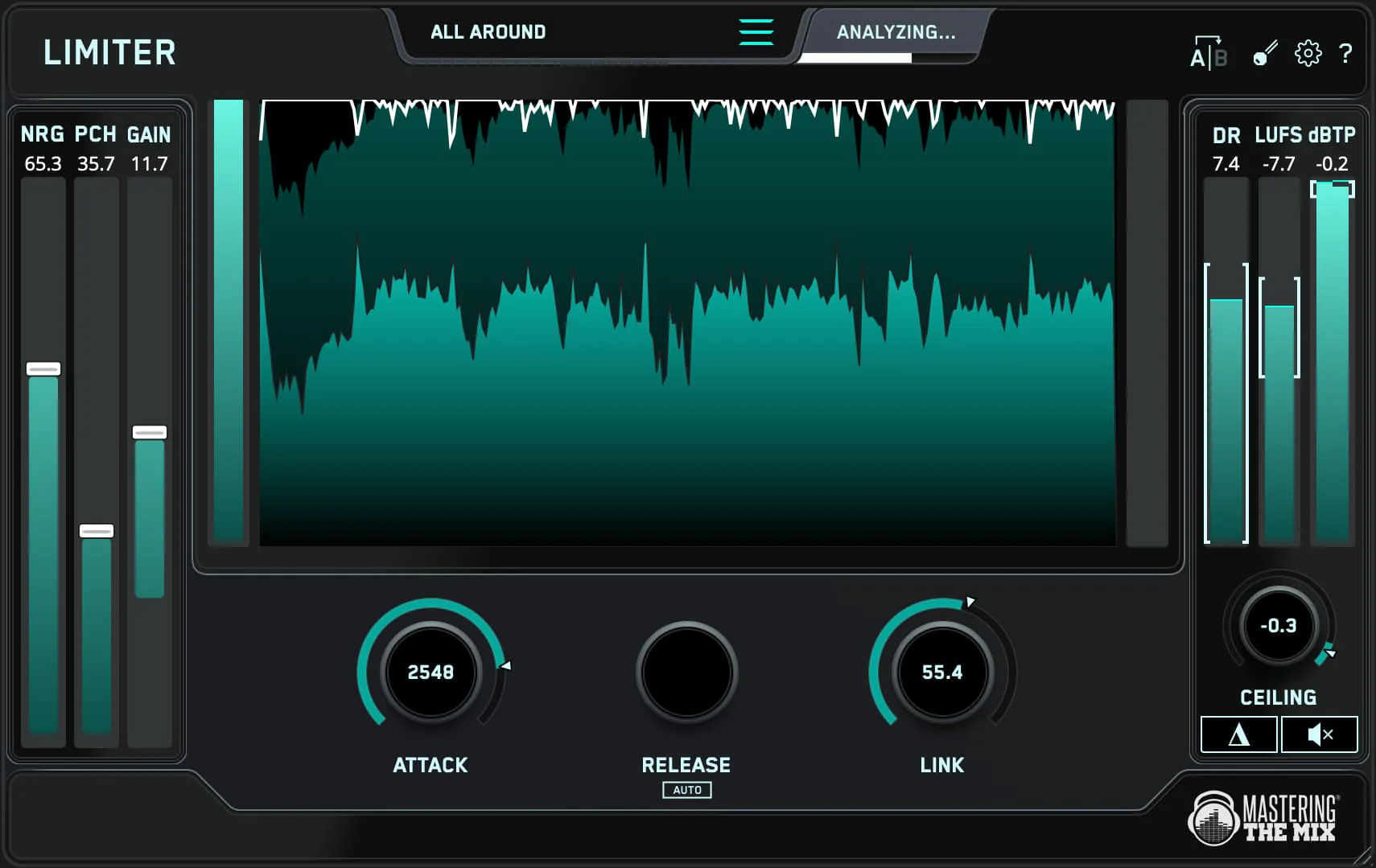Toggle the A/B comparison icon
This screenshot has height=868, width=1376.
click(1209, 52)
